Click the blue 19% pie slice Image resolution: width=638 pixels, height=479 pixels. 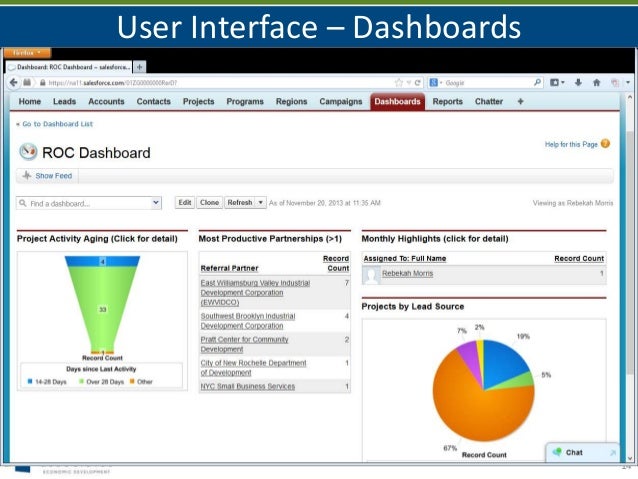tap(503, 360)
